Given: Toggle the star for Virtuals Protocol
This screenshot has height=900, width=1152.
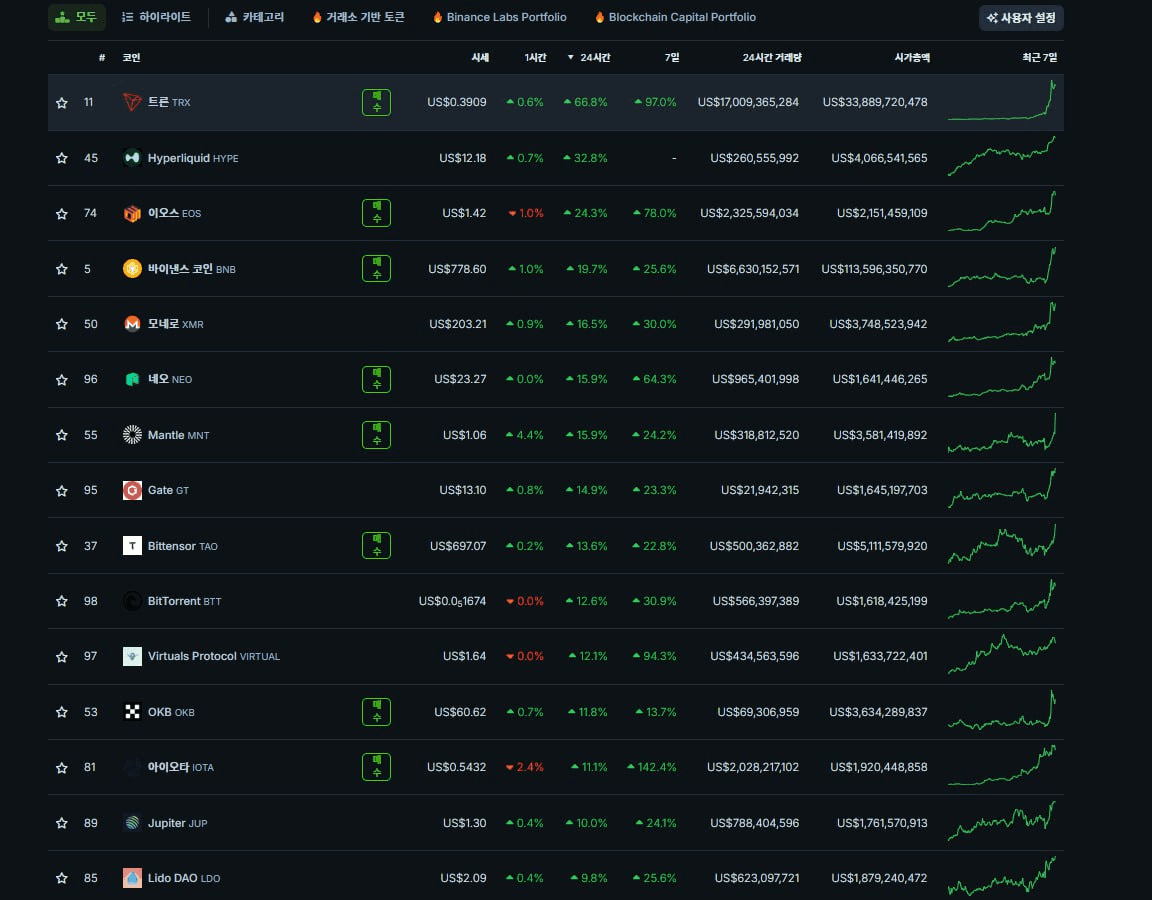Looking at the screenshot, I should [62, 657].
